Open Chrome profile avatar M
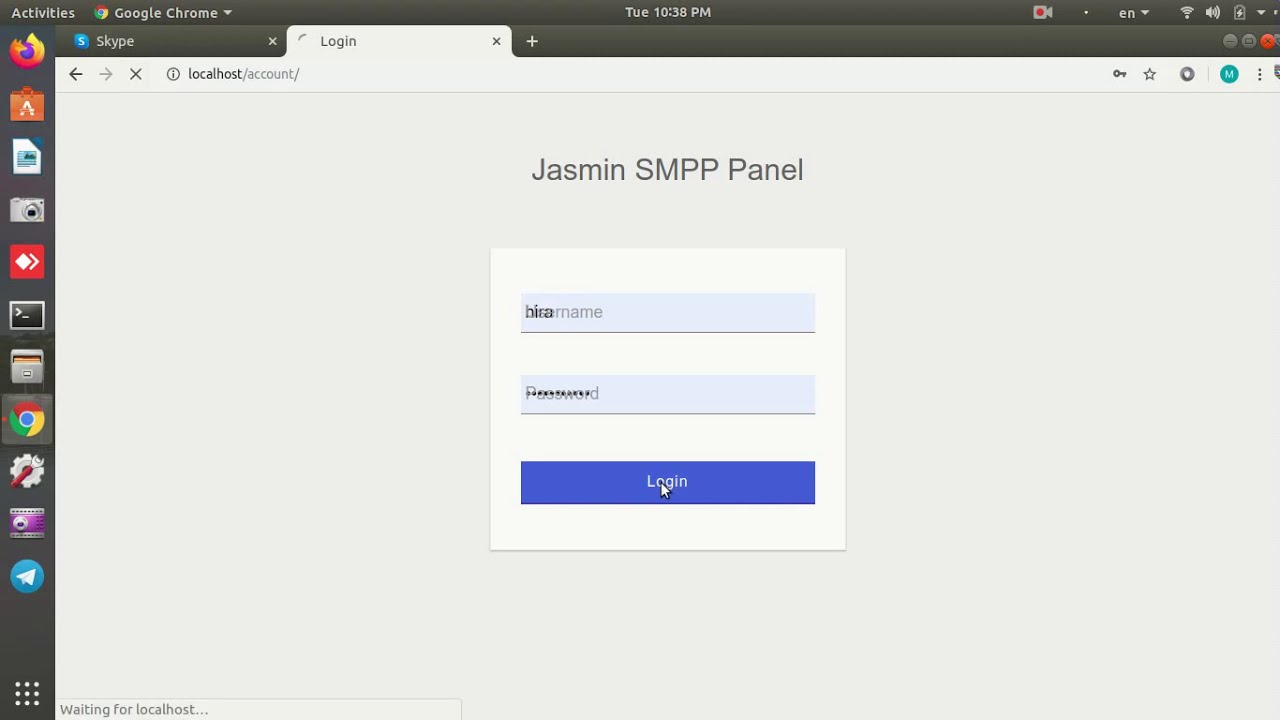The width and height of the screenshot is (1280, 720). [1229, 74]
